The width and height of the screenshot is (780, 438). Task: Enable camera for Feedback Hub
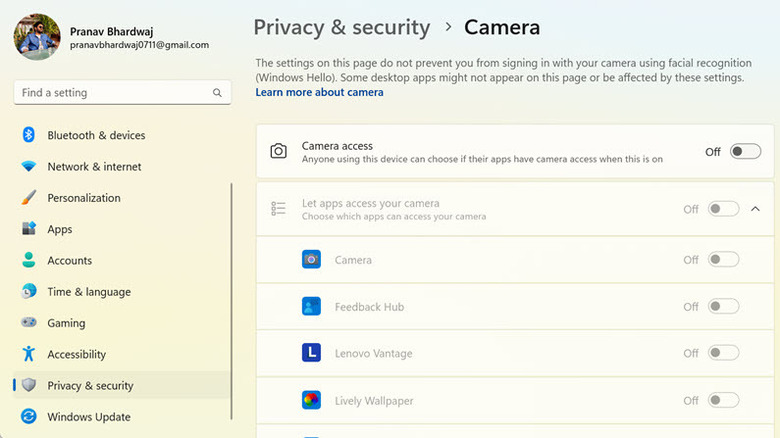point(723,306)
